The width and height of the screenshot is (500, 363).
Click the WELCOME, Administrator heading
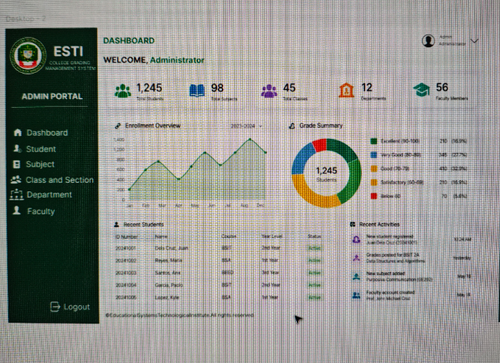pyautogui.click(x=154, y=60)
